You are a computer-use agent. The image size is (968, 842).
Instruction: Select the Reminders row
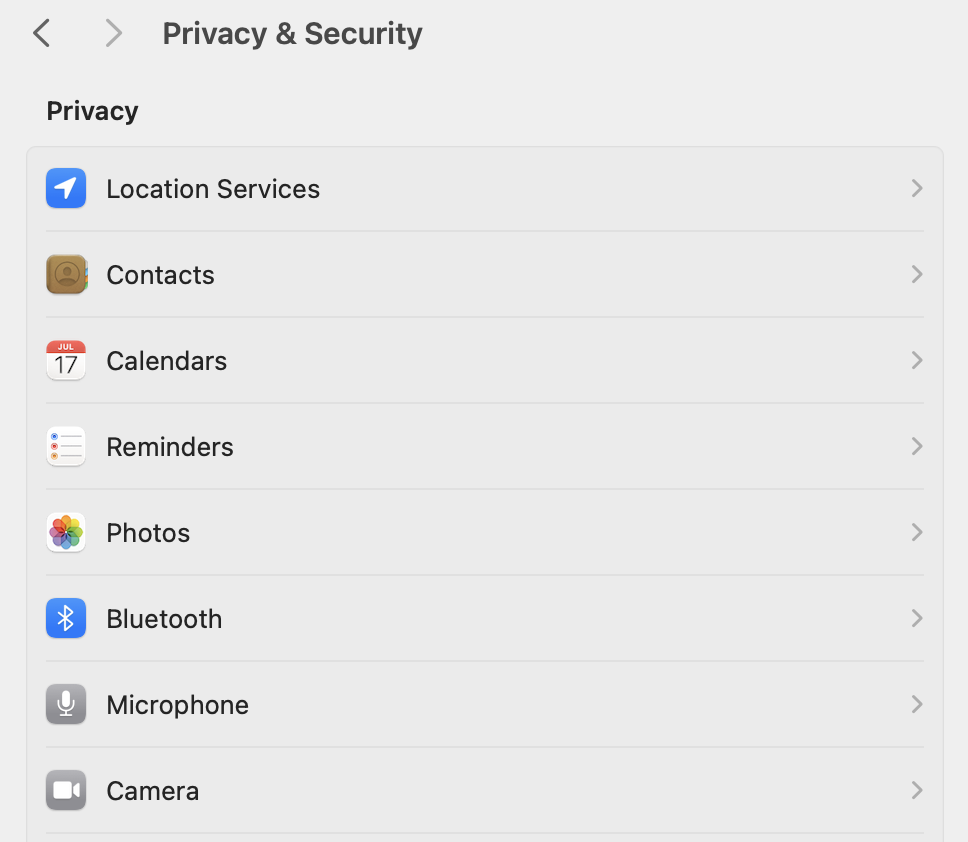[484, 446]
